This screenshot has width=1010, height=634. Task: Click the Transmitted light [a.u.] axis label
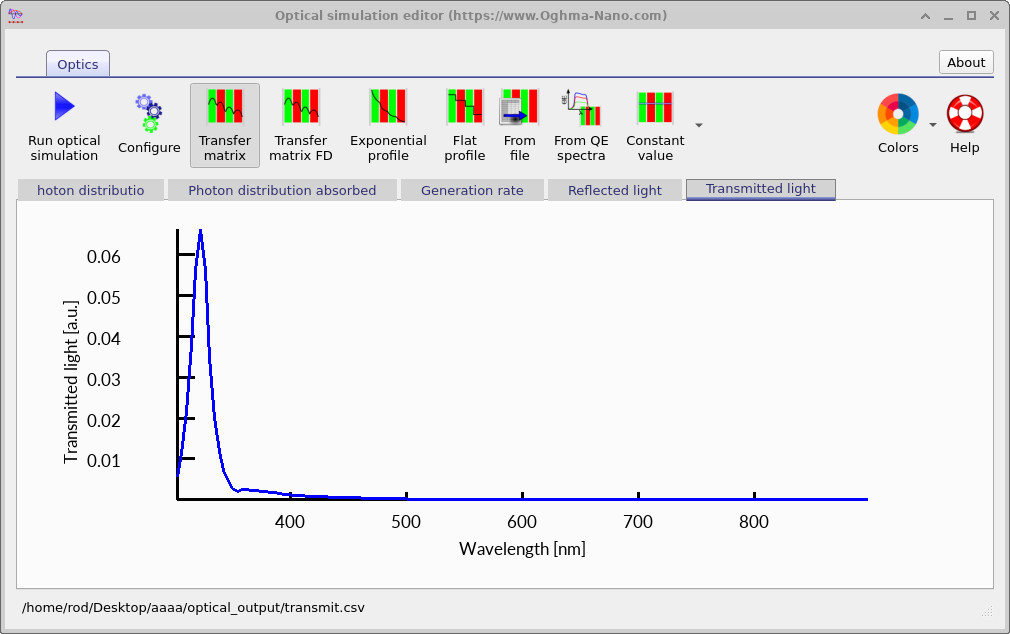click(71, 381)
